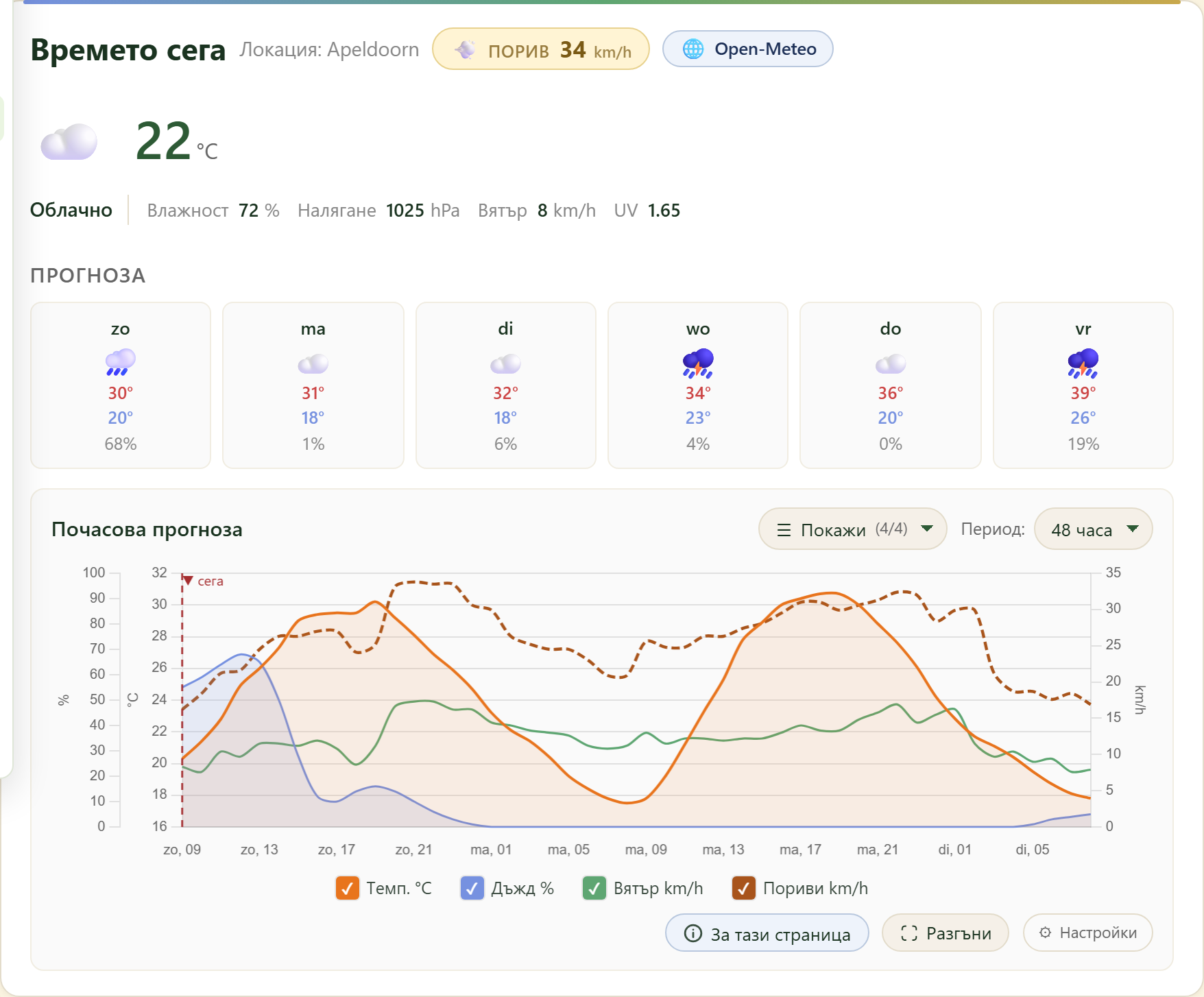Click the di, 05 time label on the chart axis

pos(1032,850)
